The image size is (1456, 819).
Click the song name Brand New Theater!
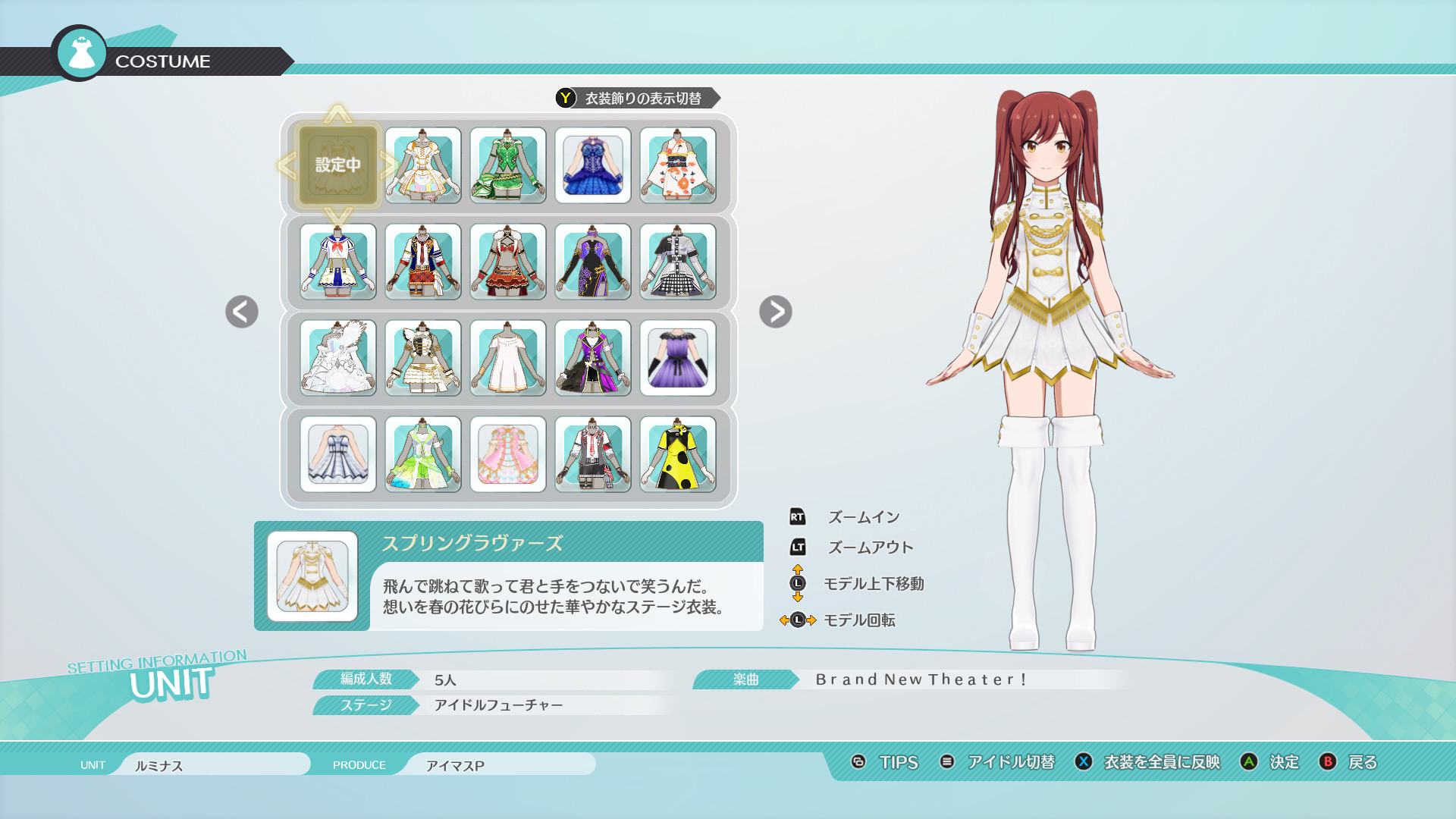pyautogui.click(x=921, y=679)
